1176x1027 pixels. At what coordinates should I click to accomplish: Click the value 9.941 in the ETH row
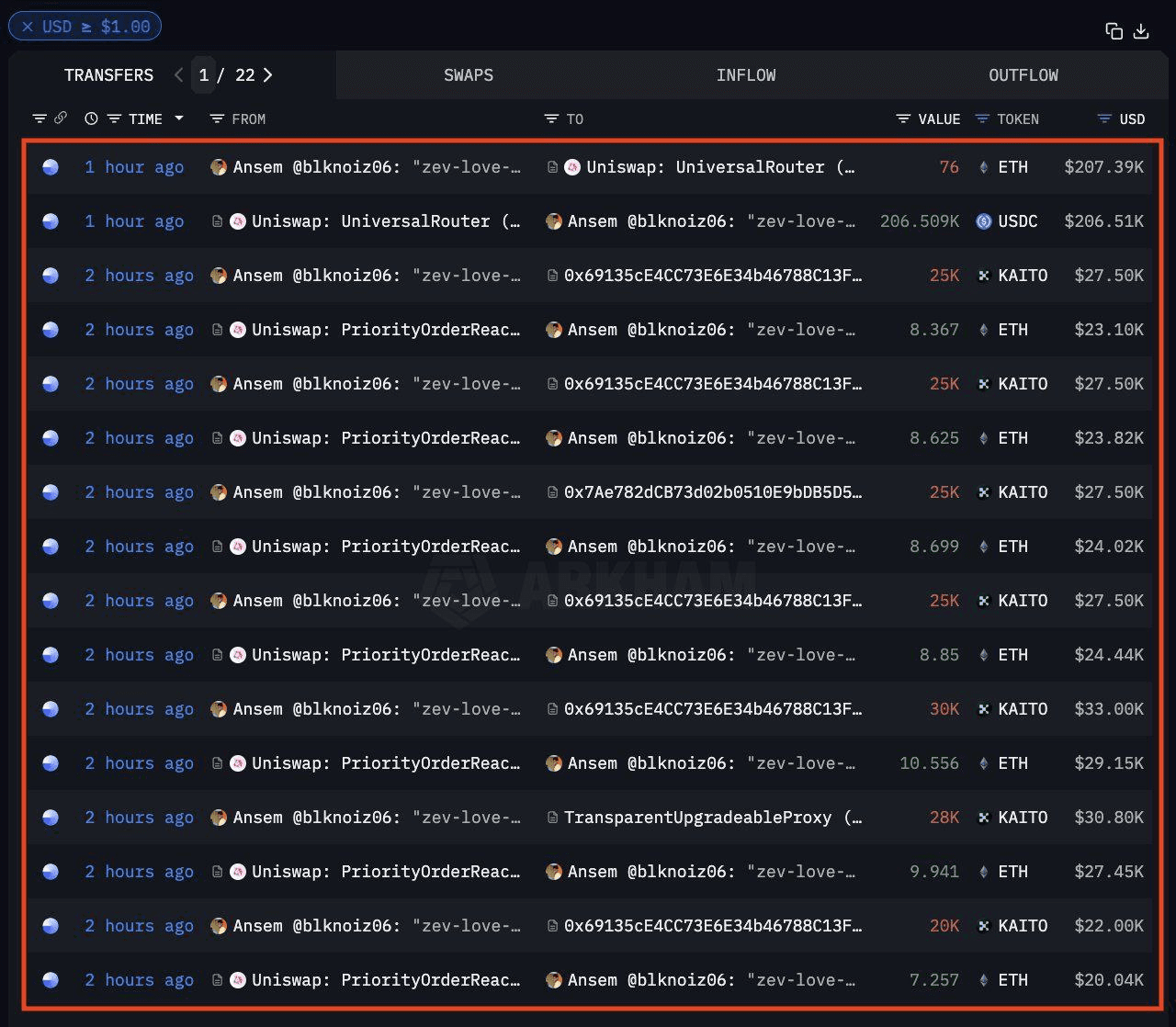pos(934,872)
